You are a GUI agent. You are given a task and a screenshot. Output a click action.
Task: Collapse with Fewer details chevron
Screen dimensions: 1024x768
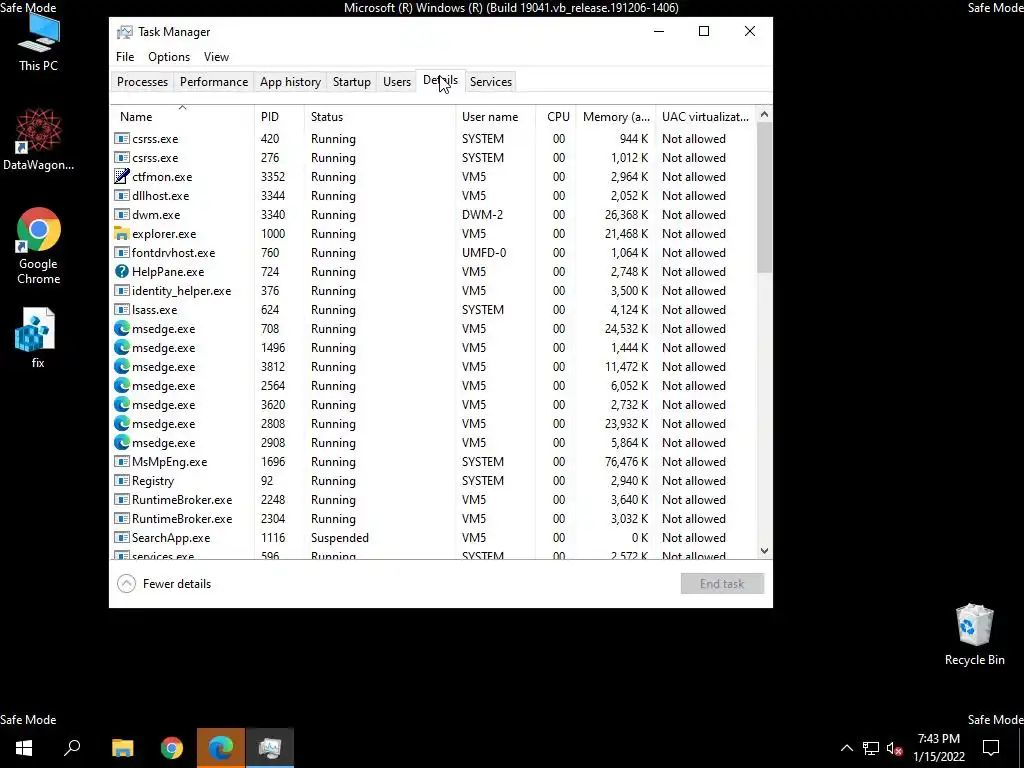[x=126, y=583]
